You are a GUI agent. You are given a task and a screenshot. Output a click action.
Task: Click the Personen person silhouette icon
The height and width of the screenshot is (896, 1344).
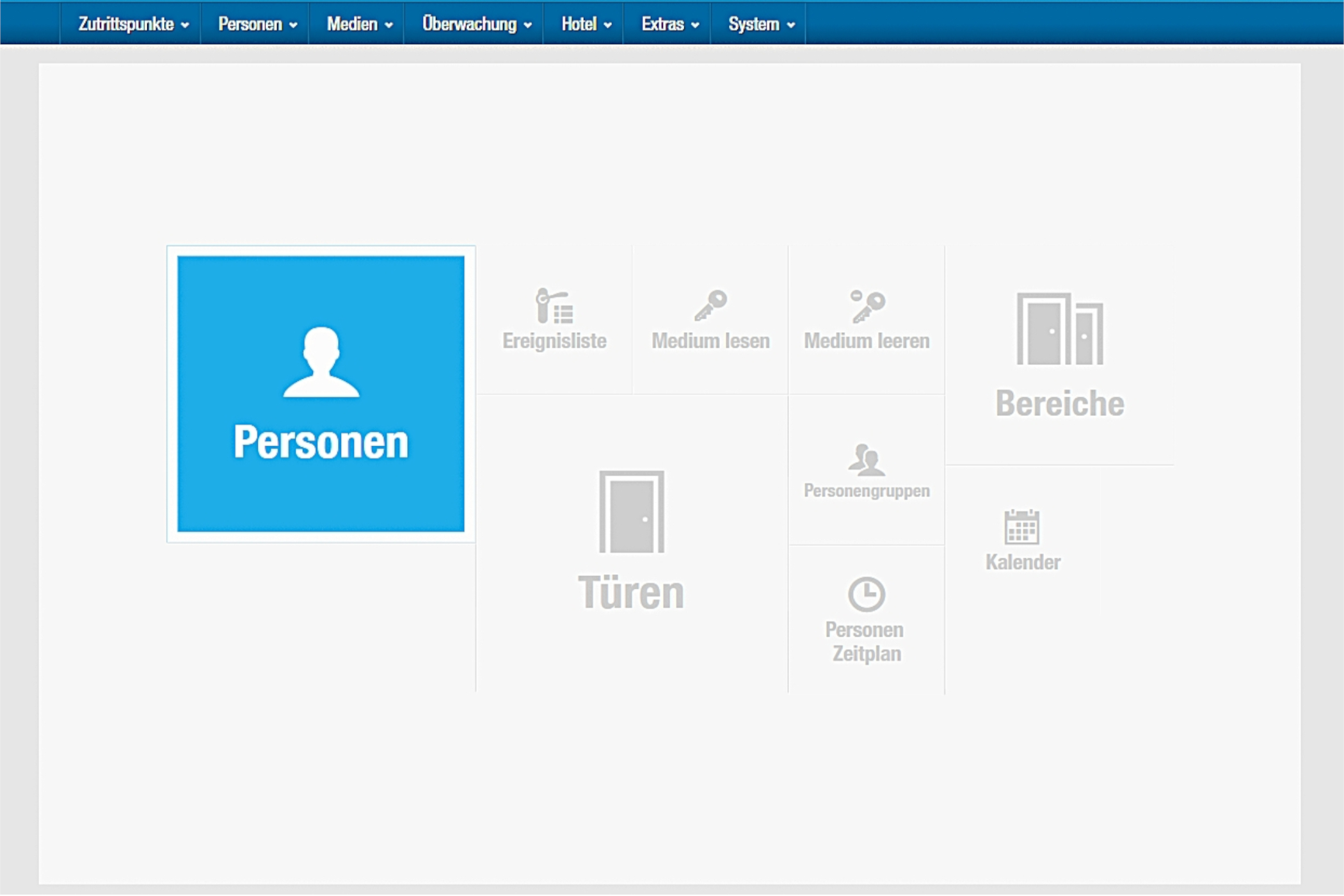tap(321, 362)
